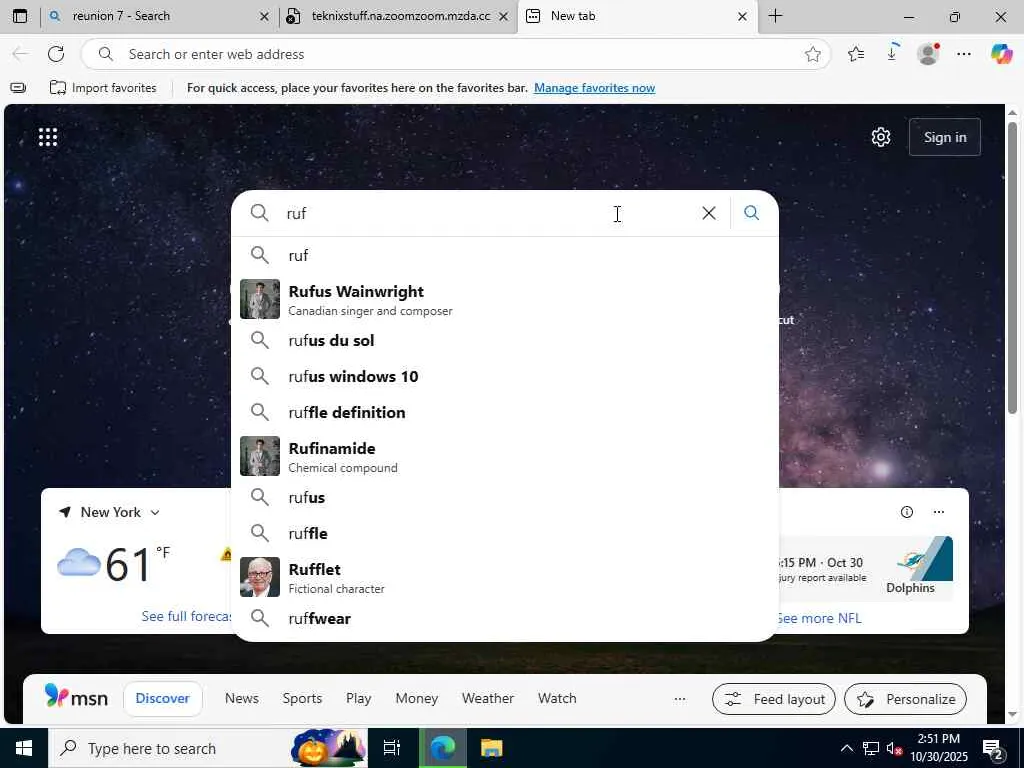Image resolution: width=1024 pixels, height=768 pixels.
Task: Choose the Rufinamide chemical compound suggestion
Action: pyautogui.click(x=505, y=456)
